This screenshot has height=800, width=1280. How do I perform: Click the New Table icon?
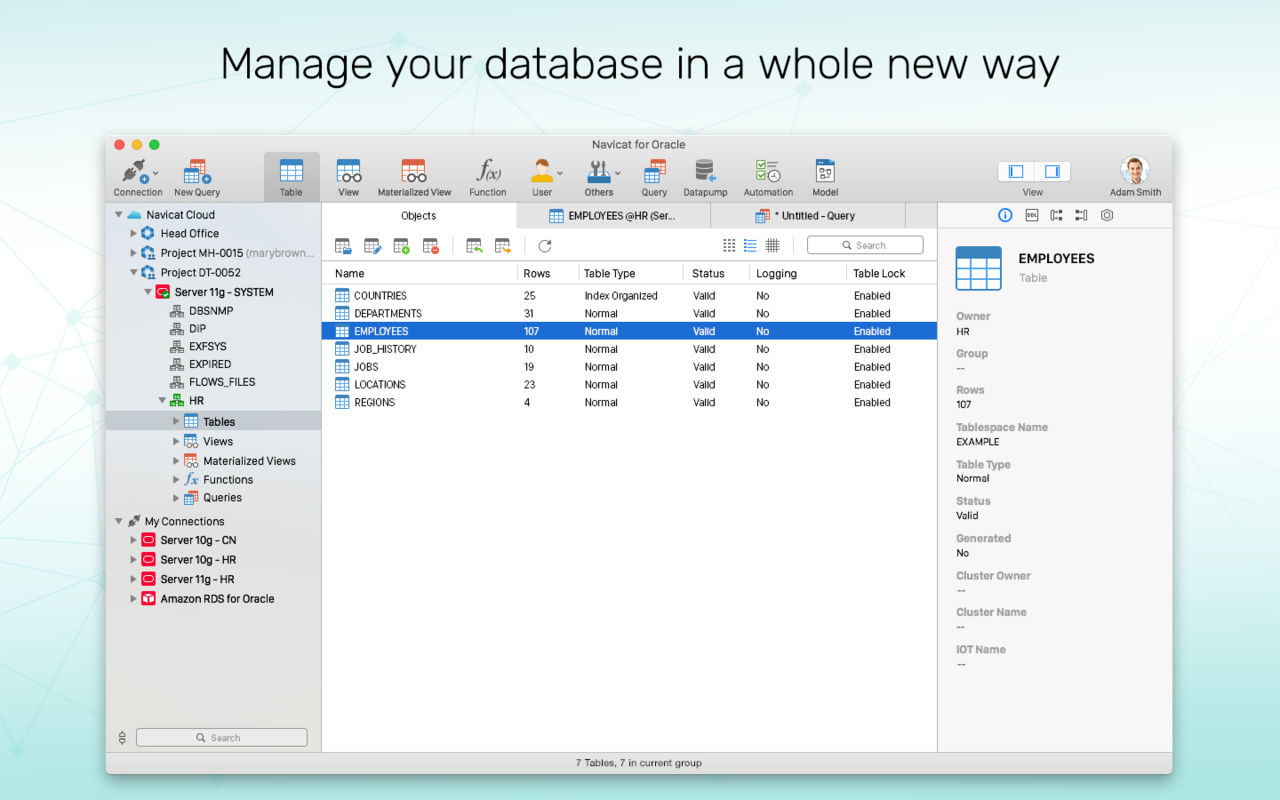[x=401, y=246]
